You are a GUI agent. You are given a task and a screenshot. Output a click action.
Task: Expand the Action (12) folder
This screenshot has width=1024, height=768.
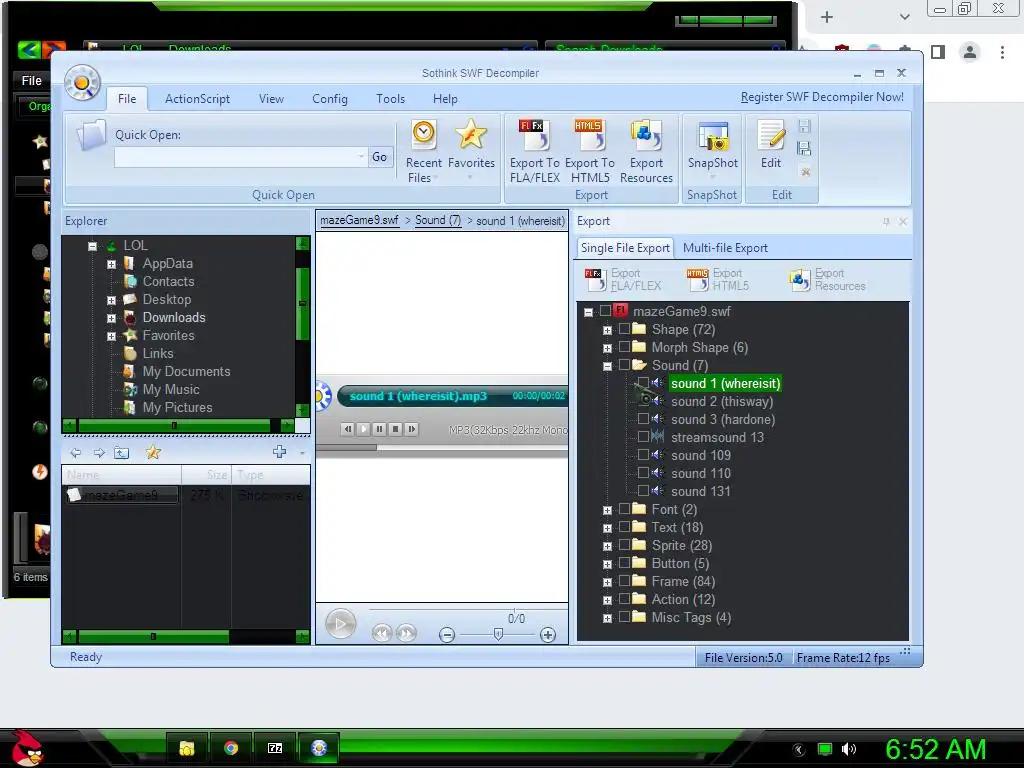(607, 600)
